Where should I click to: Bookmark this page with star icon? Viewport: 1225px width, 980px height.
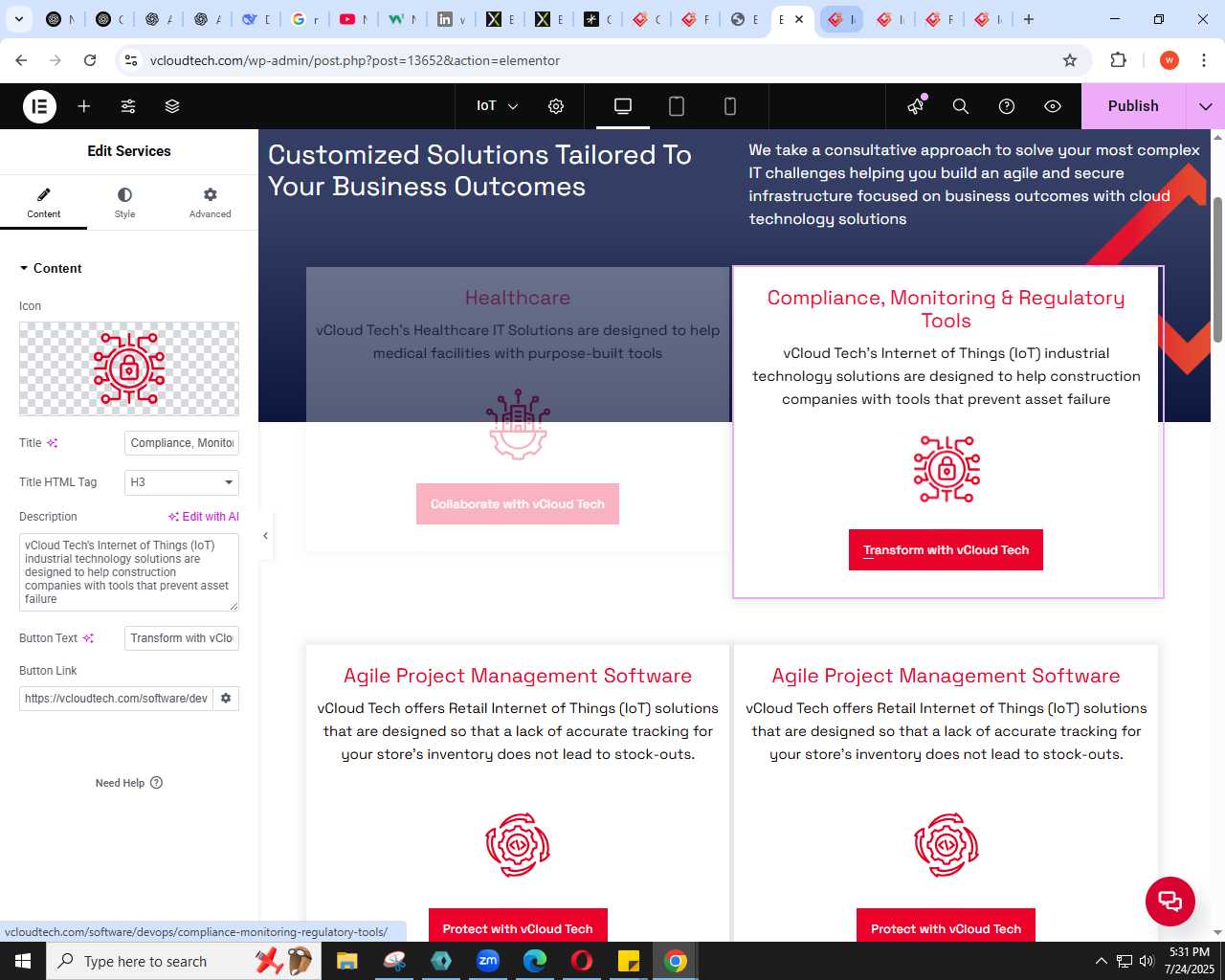1070,60
